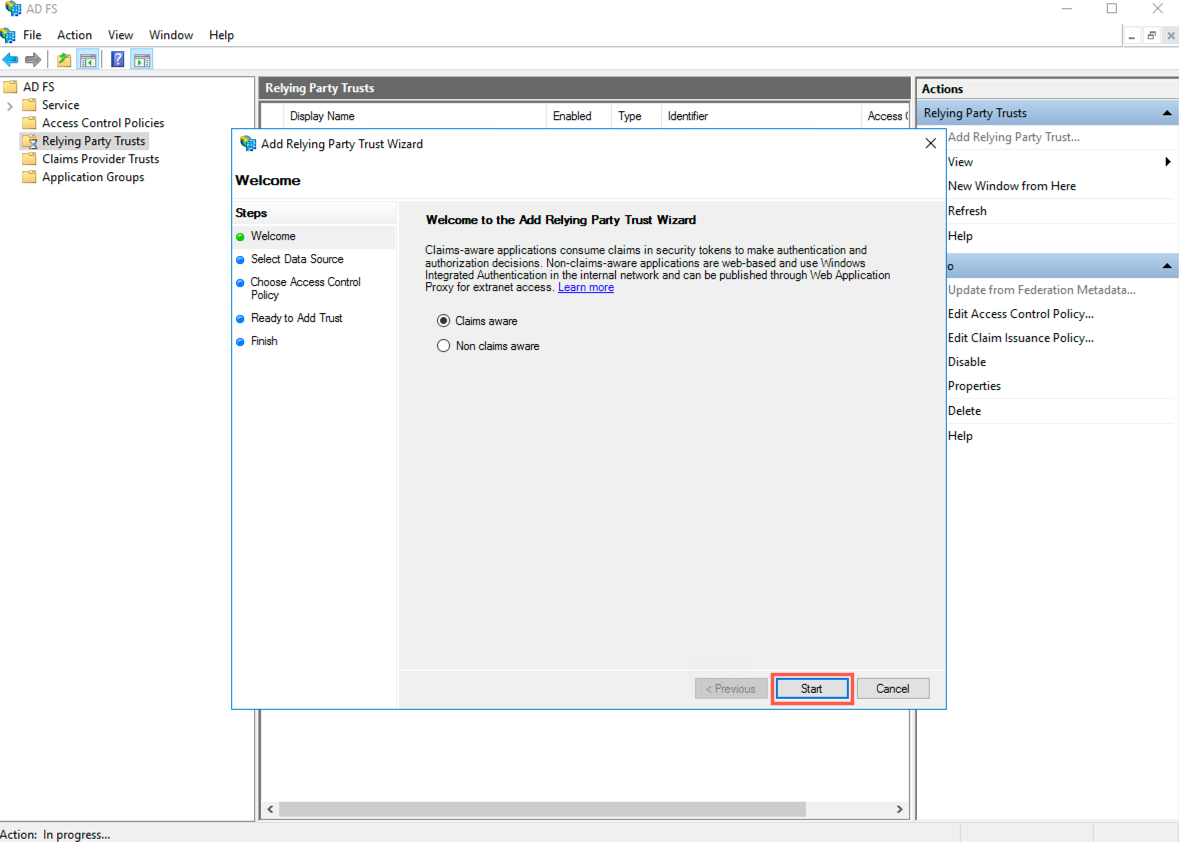Open the Learn more link

pyautogui.click(x=585, y=286)
